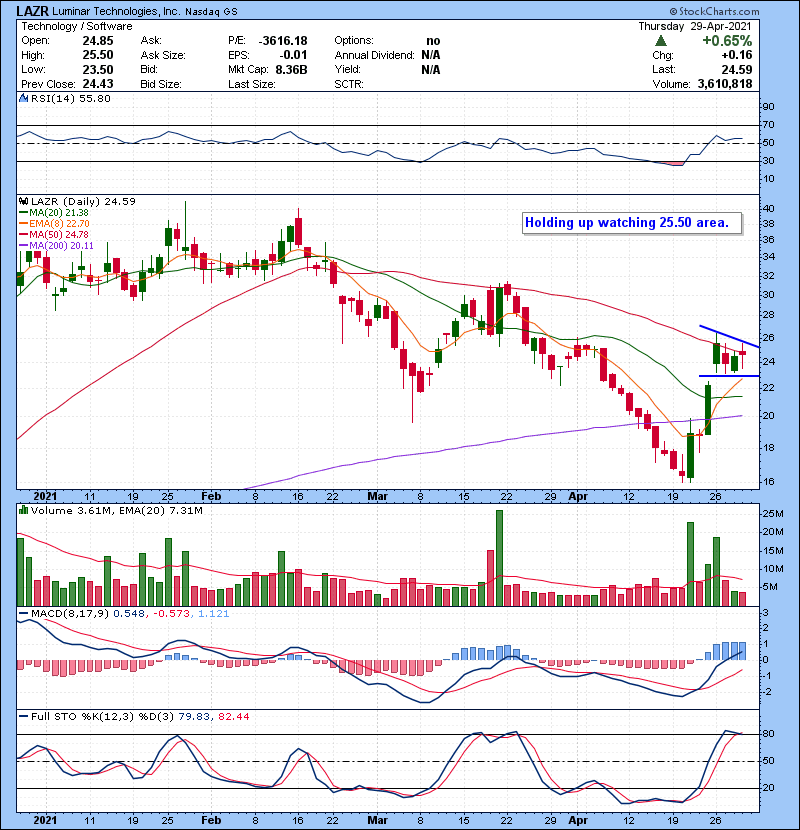Click the stochastic %D value 82.44
This screenshot has height=830, width=800.
click(233, 717)
